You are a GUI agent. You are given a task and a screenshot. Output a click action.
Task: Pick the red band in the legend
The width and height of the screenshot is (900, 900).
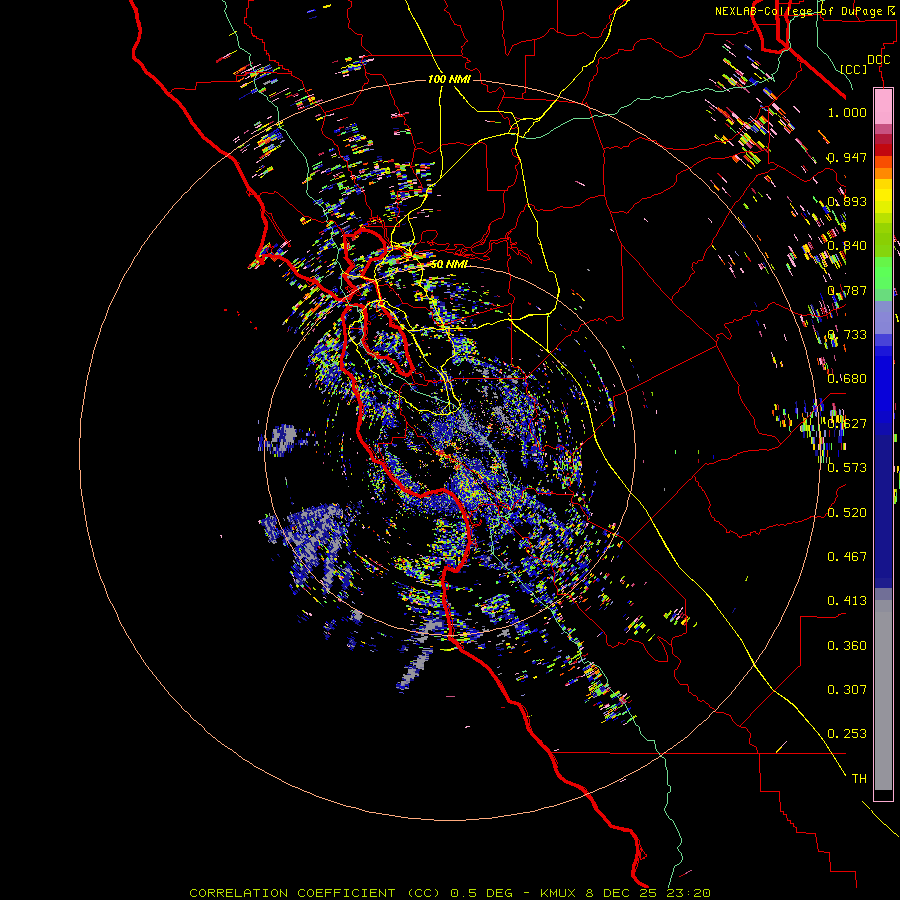click(883, 150)
